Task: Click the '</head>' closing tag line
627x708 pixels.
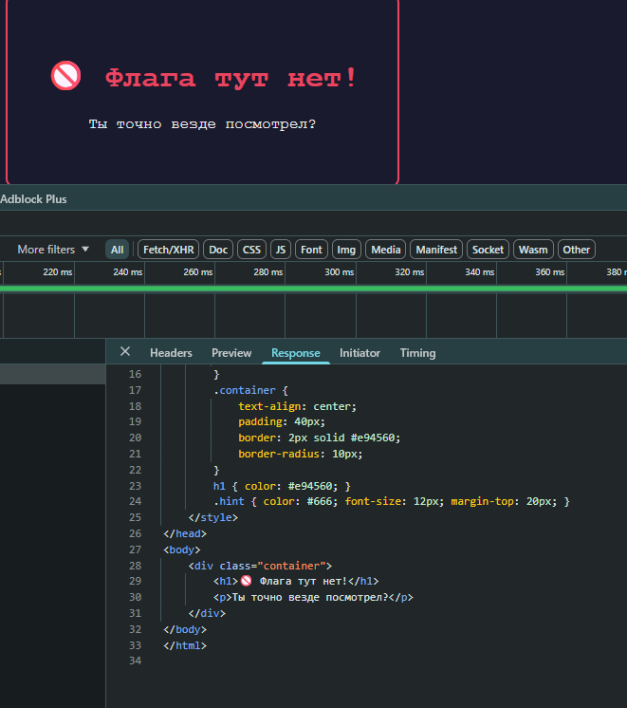Action: 185,534
